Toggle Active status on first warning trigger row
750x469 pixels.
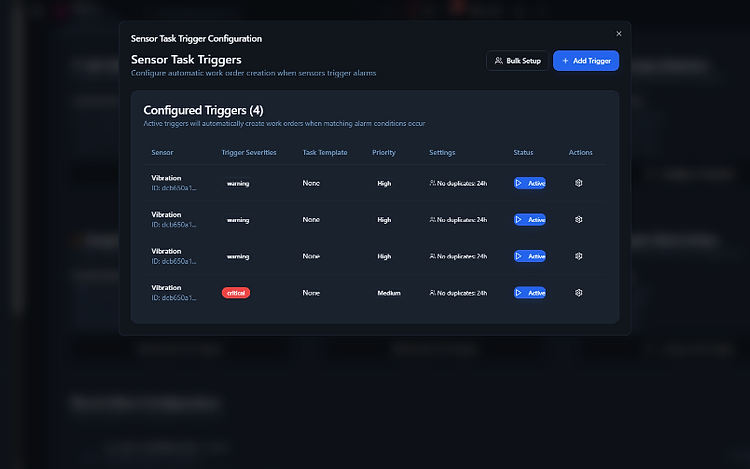pos(529,183)
